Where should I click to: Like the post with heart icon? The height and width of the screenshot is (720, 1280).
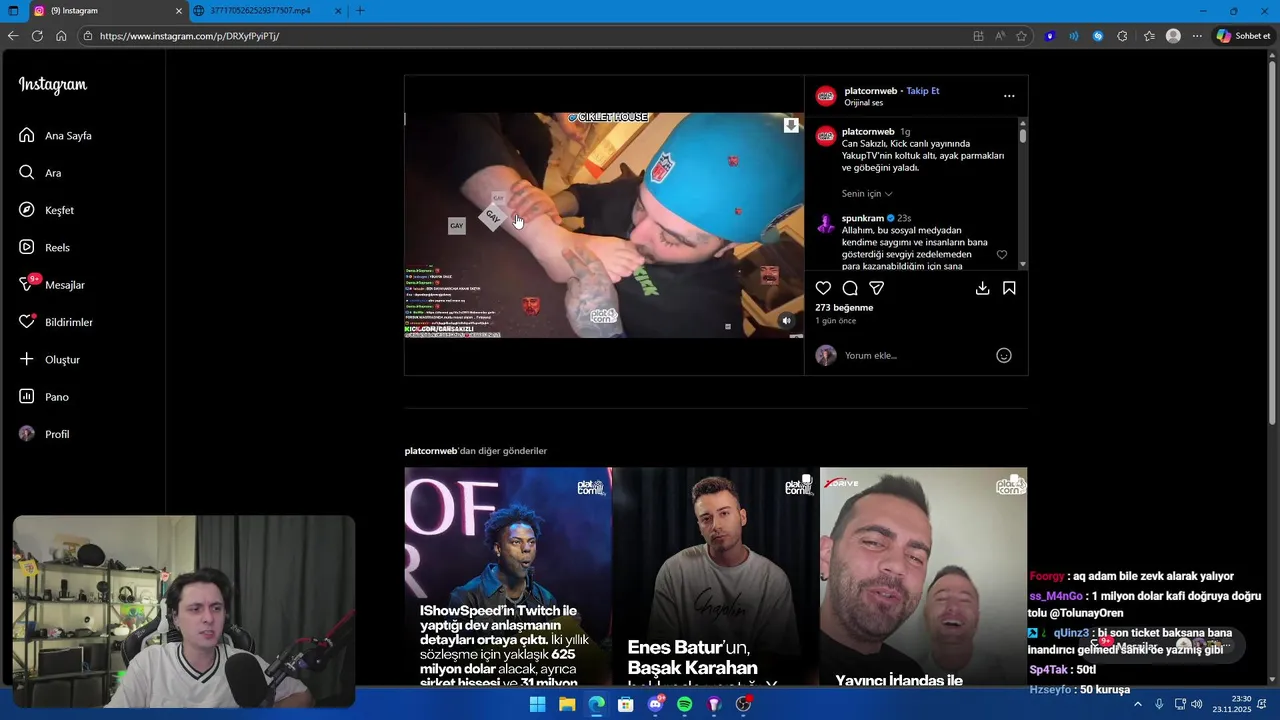click(823, 288)
